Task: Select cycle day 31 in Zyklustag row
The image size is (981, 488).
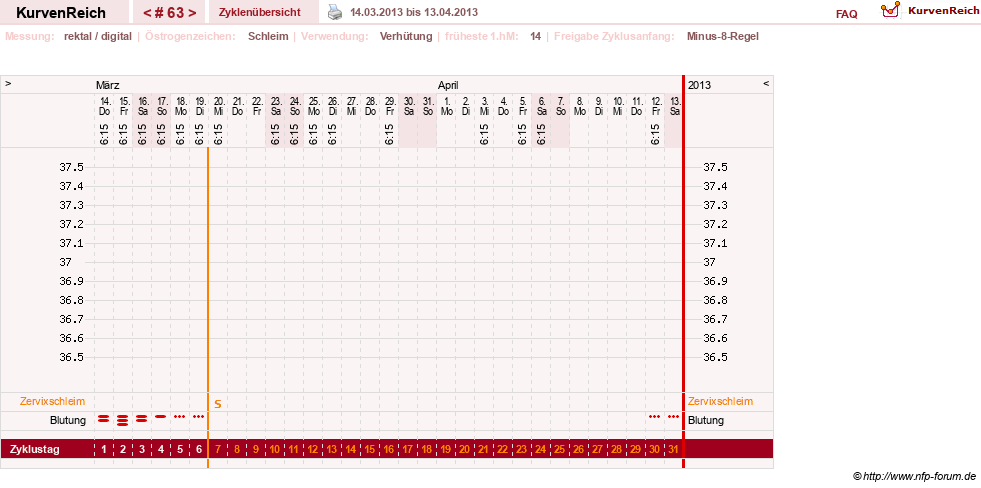Action: (x=674, y=449)
